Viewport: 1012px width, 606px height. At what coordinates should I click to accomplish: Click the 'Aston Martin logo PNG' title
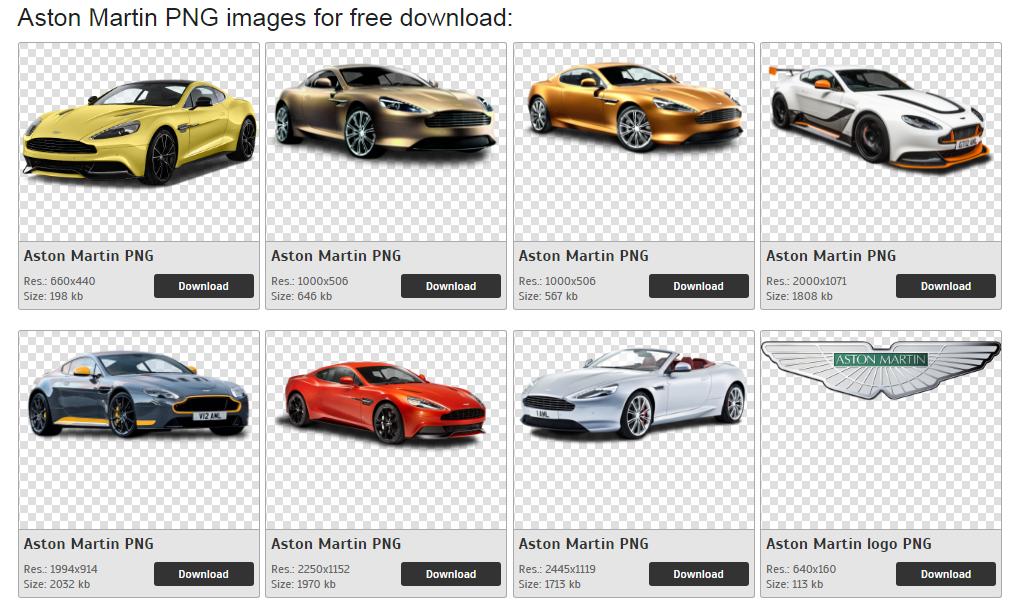[x=849, y=544]
